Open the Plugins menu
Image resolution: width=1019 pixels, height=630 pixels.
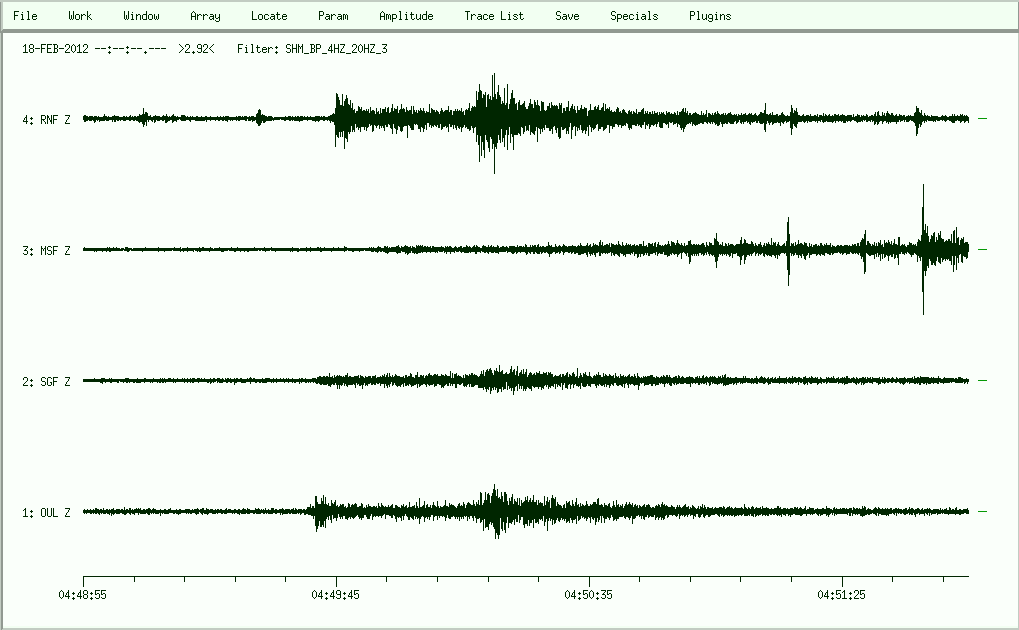point(710,16)
